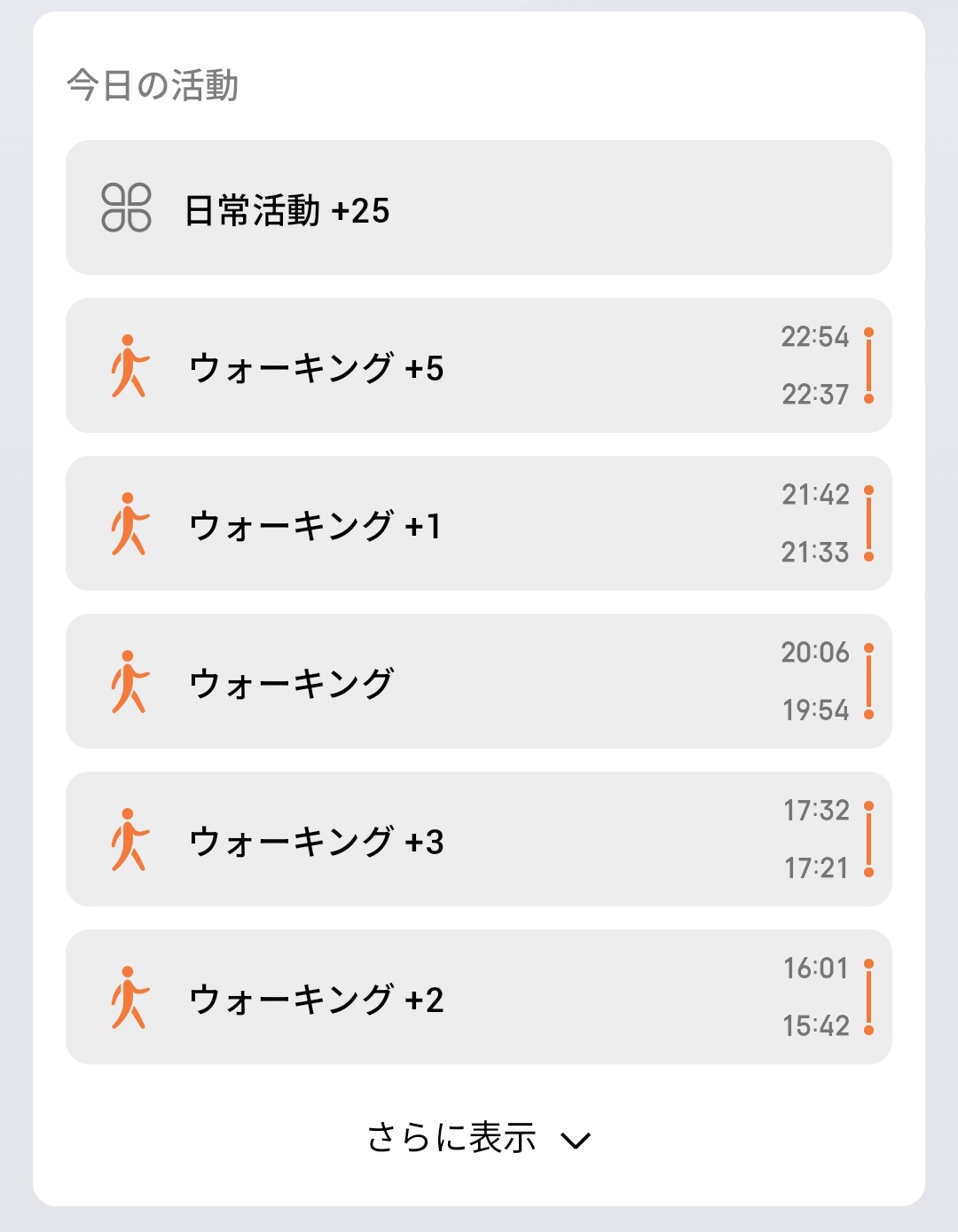This screenshot has height=1232, width=958.
Task: Click orange timeline bar beside 17:32
Action: [x=868, y=839]
